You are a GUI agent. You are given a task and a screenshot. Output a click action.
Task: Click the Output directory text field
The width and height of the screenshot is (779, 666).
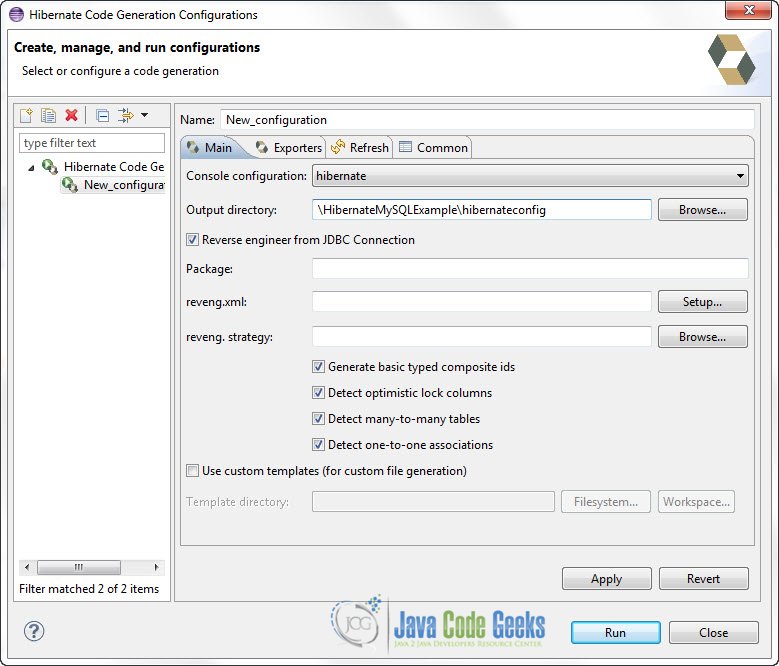pos(481,210)
